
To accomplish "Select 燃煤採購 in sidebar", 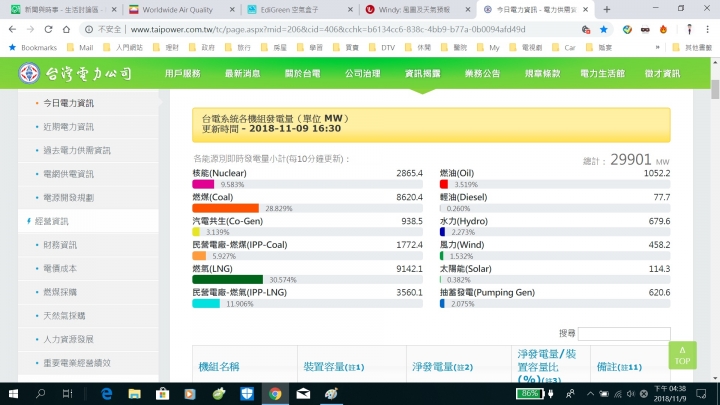I will click(x=60, y=292).
